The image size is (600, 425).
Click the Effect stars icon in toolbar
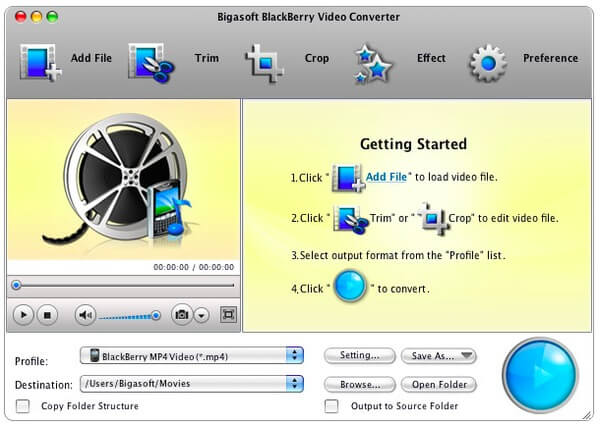372,64
